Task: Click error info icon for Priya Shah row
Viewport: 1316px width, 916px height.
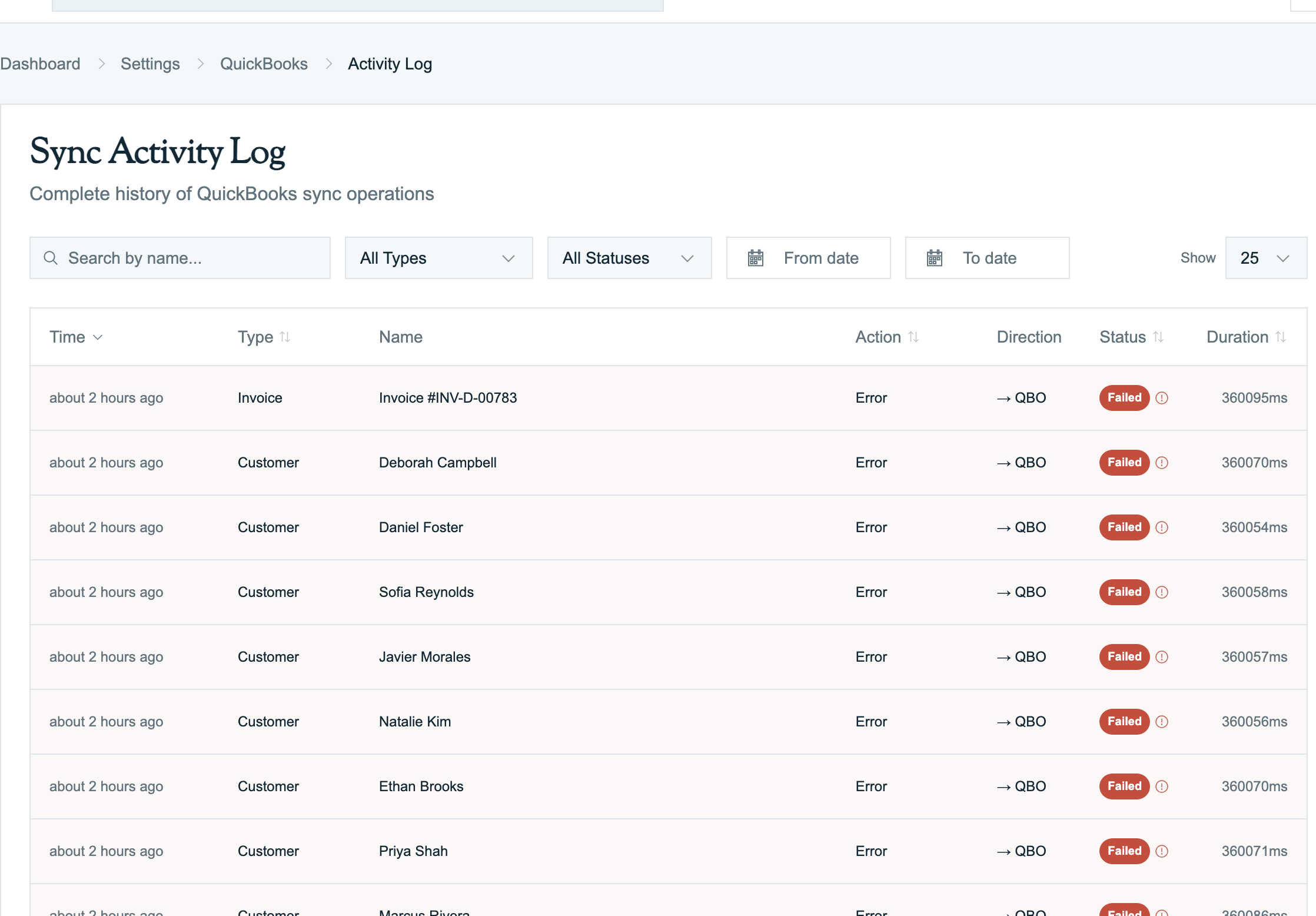Action: click(1162, 851)
